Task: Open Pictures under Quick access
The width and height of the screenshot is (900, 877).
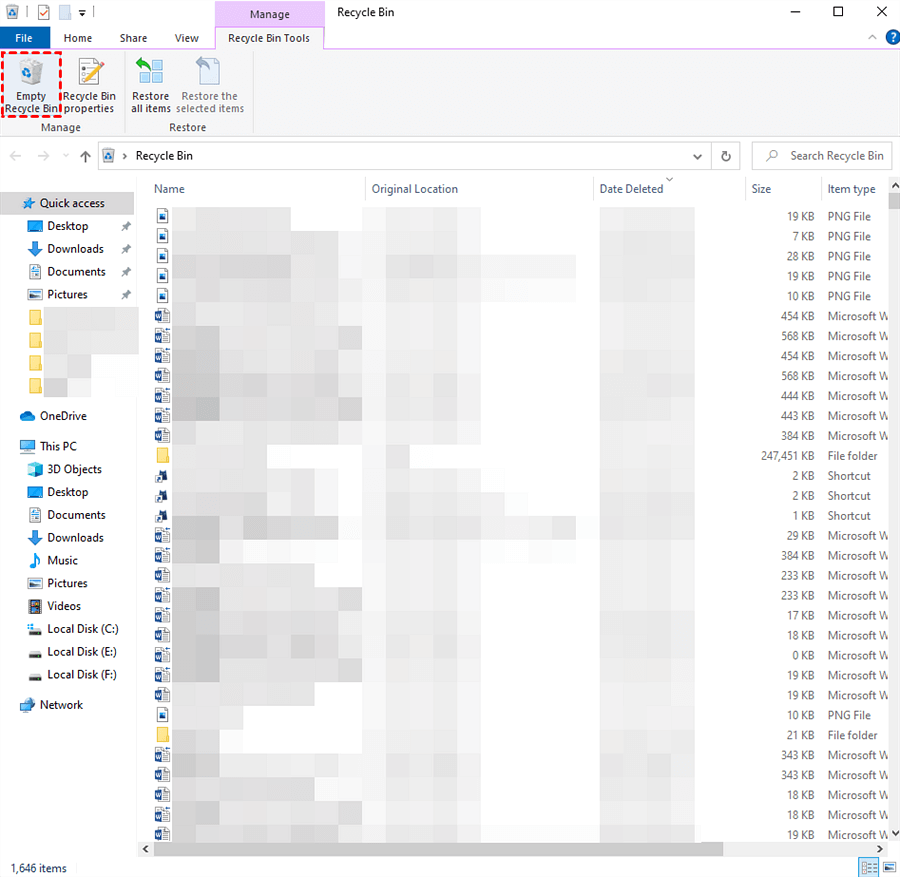Action: click(x=67, y=294)
